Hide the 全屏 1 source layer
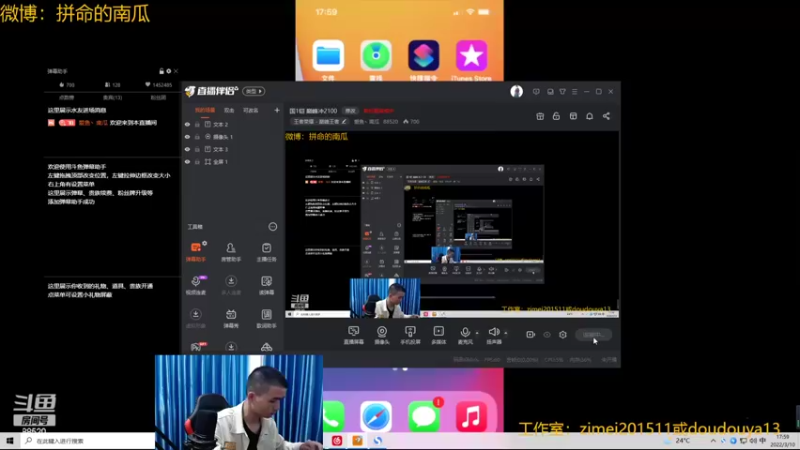 [x=187, y=162]
